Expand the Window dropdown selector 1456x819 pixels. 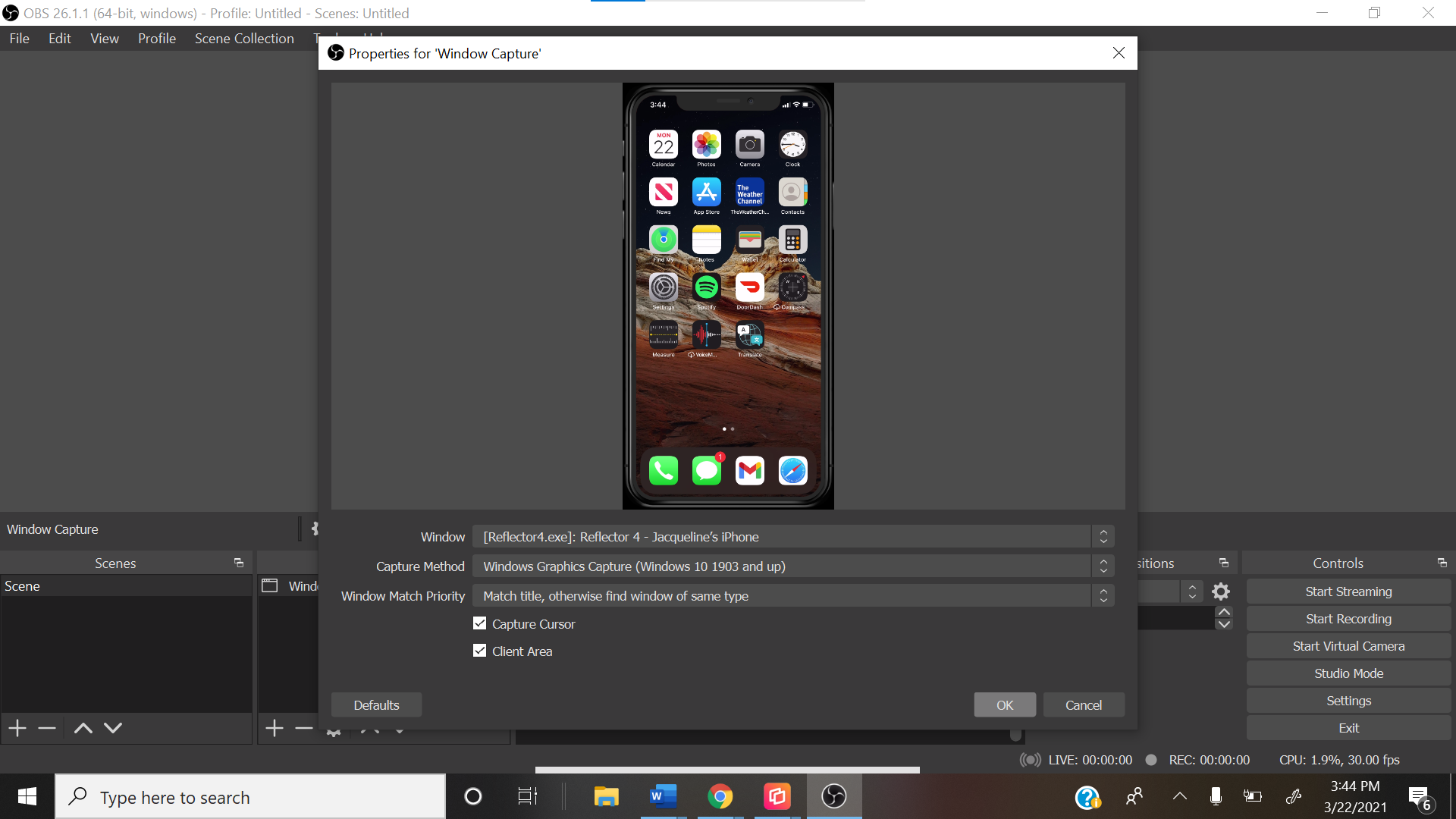(1102, 537)
